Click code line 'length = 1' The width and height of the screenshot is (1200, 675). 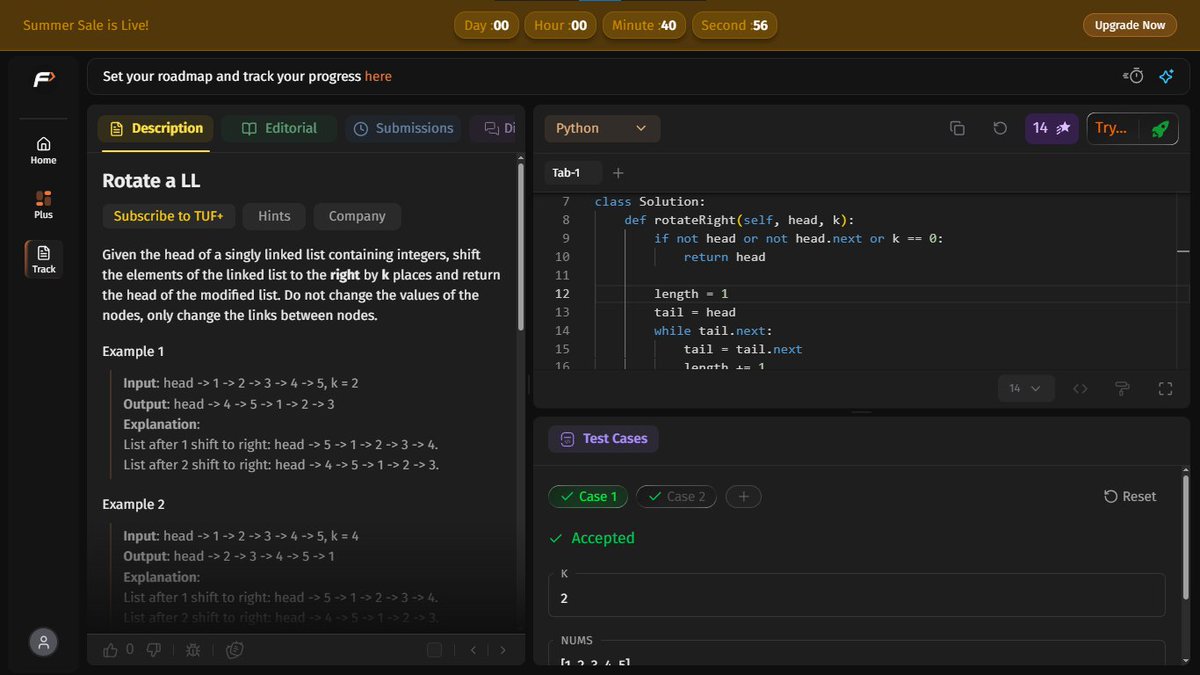coord(691,293)
